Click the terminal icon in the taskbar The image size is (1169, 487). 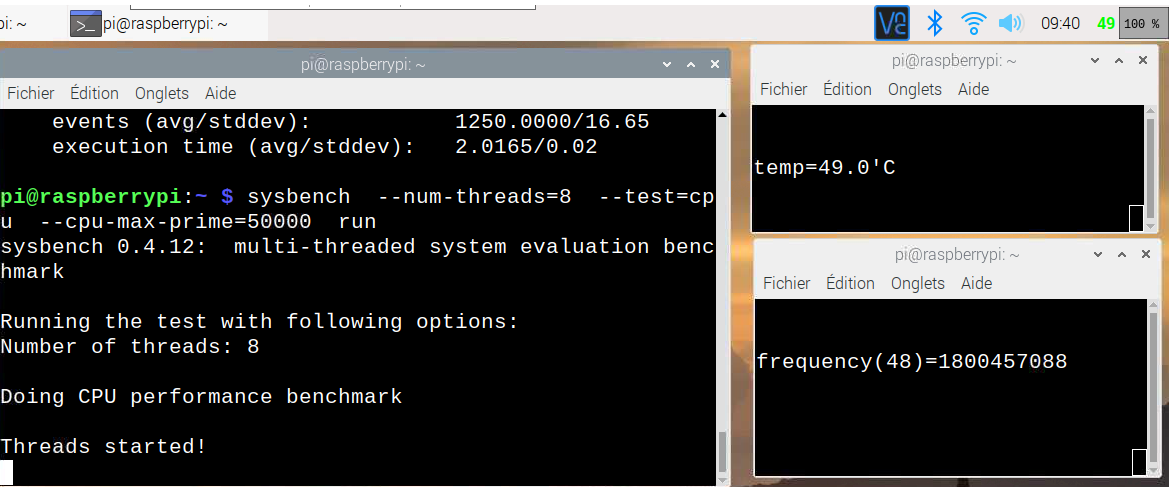pyautogui.click(x=85, y=24)
